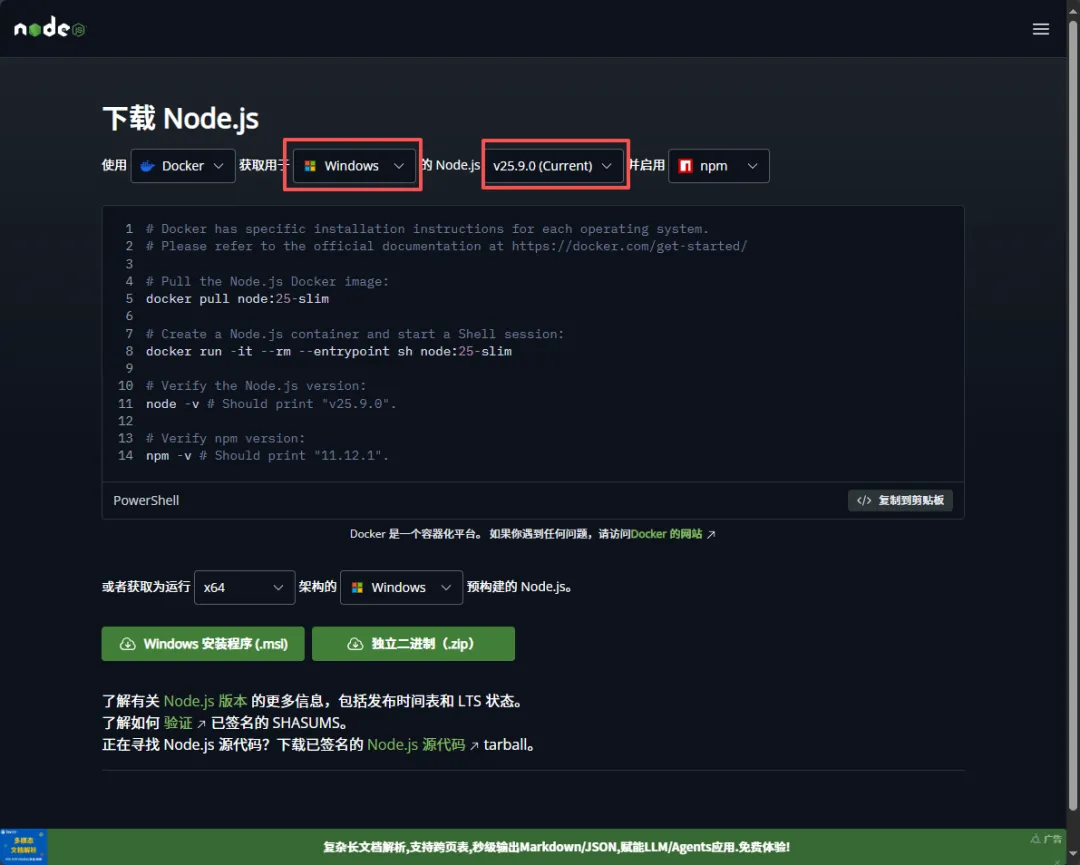Click code line docker pull node:25-slim
The image size is (1080, 865).
click(237, 299)
